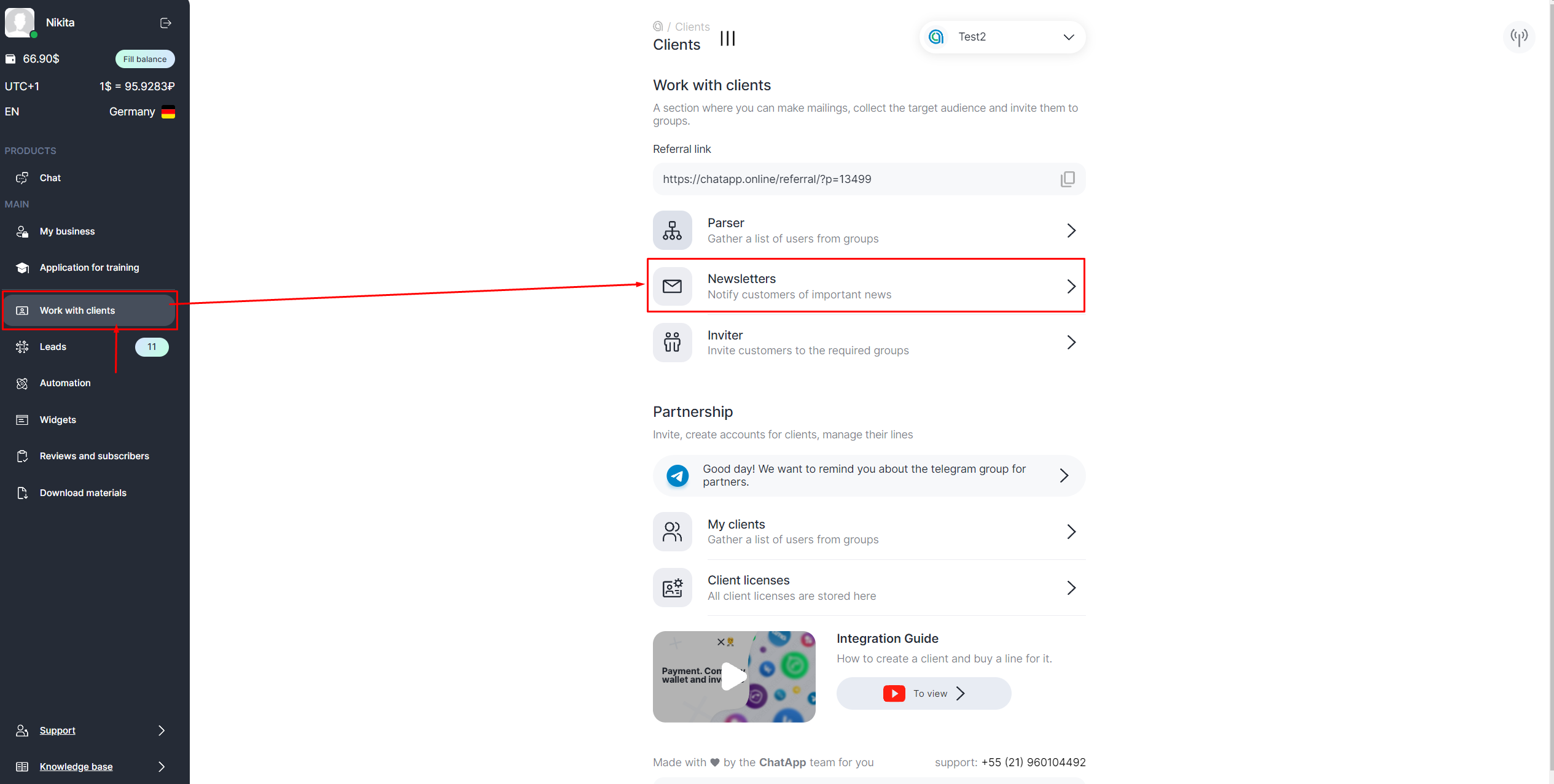1554x784 pixels.
Task: Play the Integration Guide video thumbnail
Action: pos(733,676)
